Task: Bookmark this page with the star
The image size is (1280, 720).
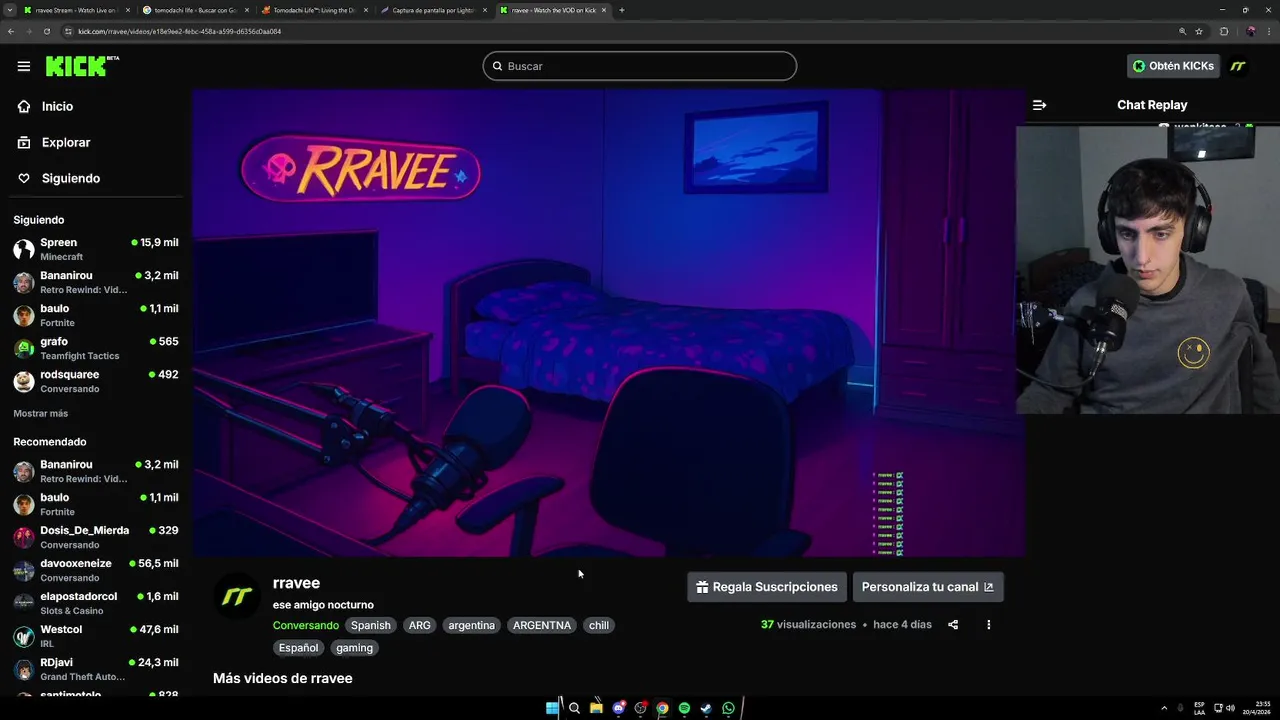Action: pos(1199,31)
